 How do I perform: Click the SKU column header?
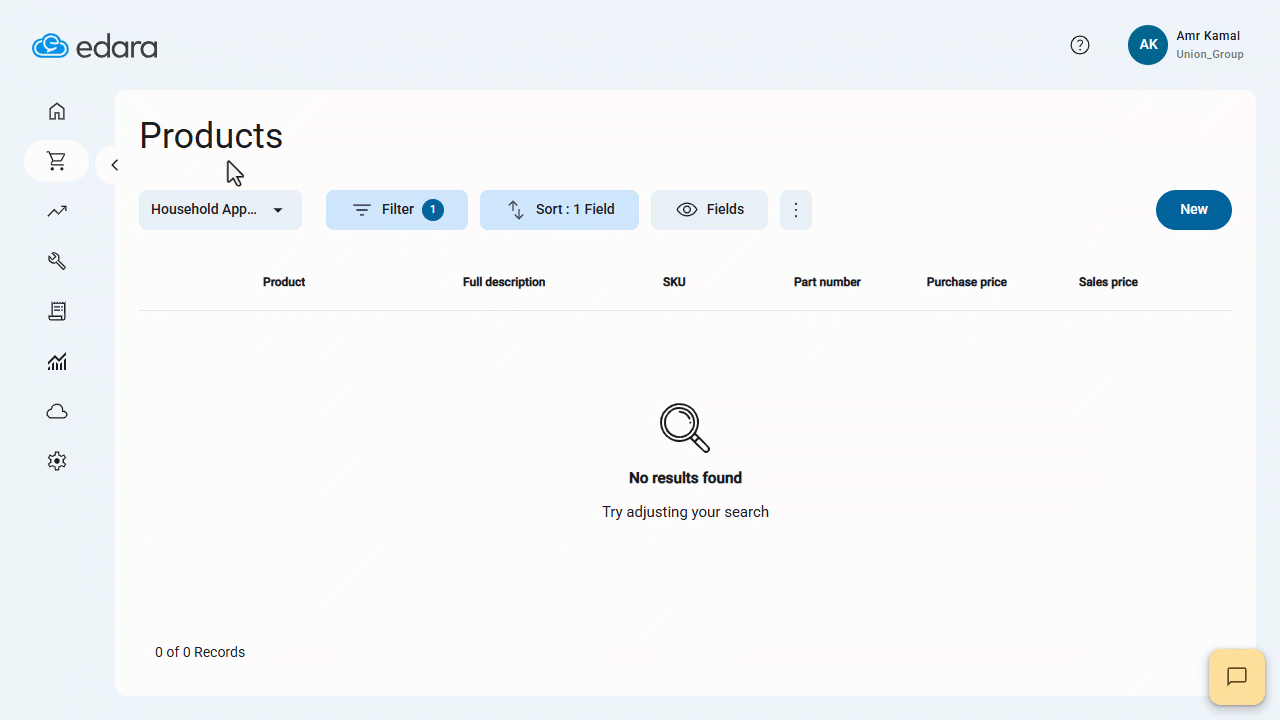click(674, 282)
